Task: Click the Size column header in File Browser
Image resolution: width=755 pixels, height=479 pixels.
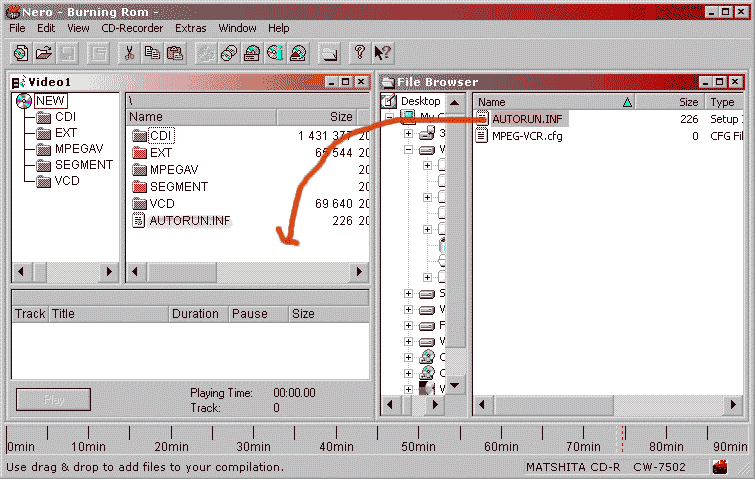Action: 670,102
